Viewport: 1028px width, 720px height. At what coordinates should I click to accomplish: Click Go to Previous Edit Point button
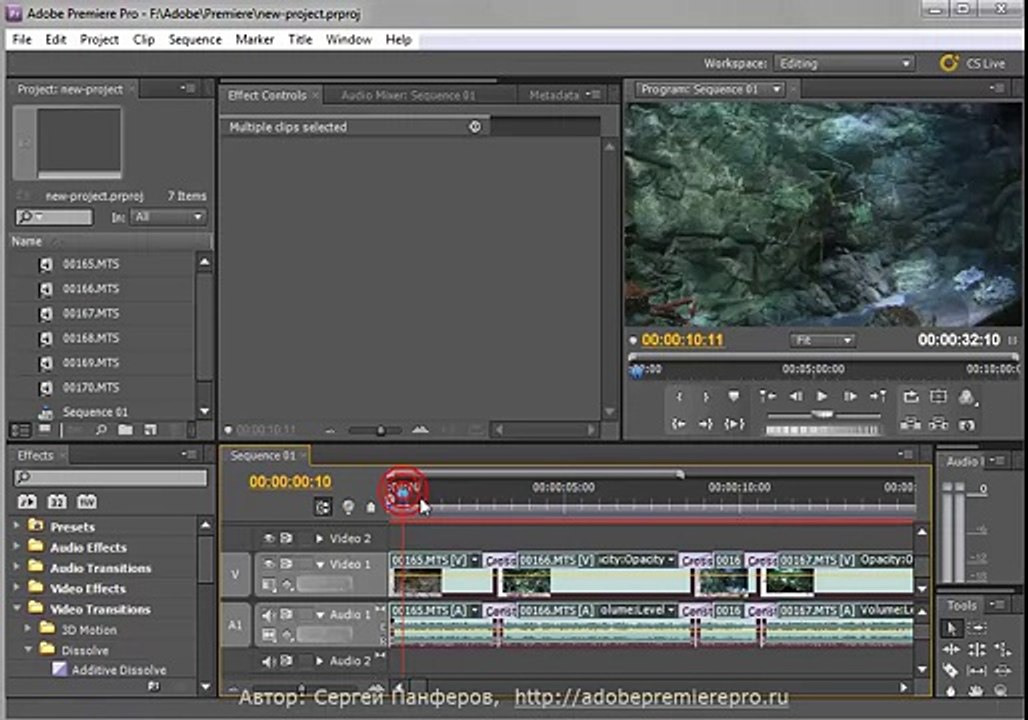767,396
